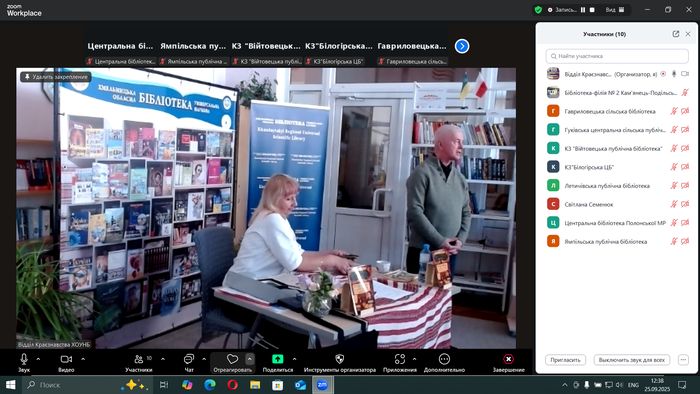Open the Windows Start menu
The width and height of the screenshot is (700, 394).
point(10,385)
